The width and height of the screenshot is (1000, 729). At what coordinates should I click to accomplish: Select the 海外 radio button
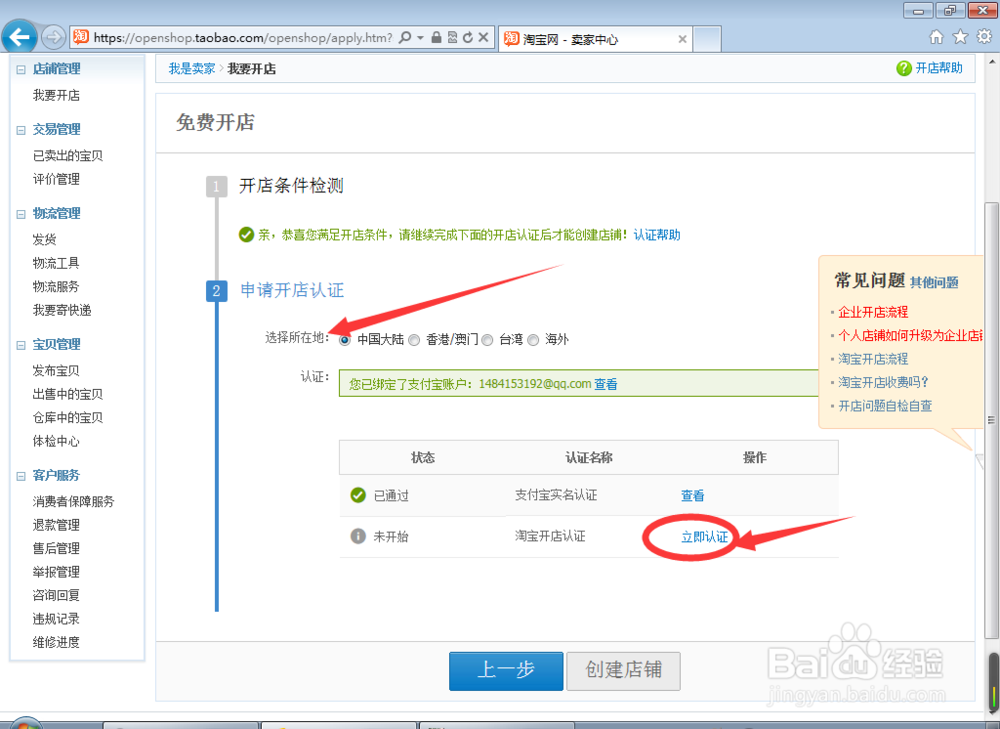coord(533,340)
